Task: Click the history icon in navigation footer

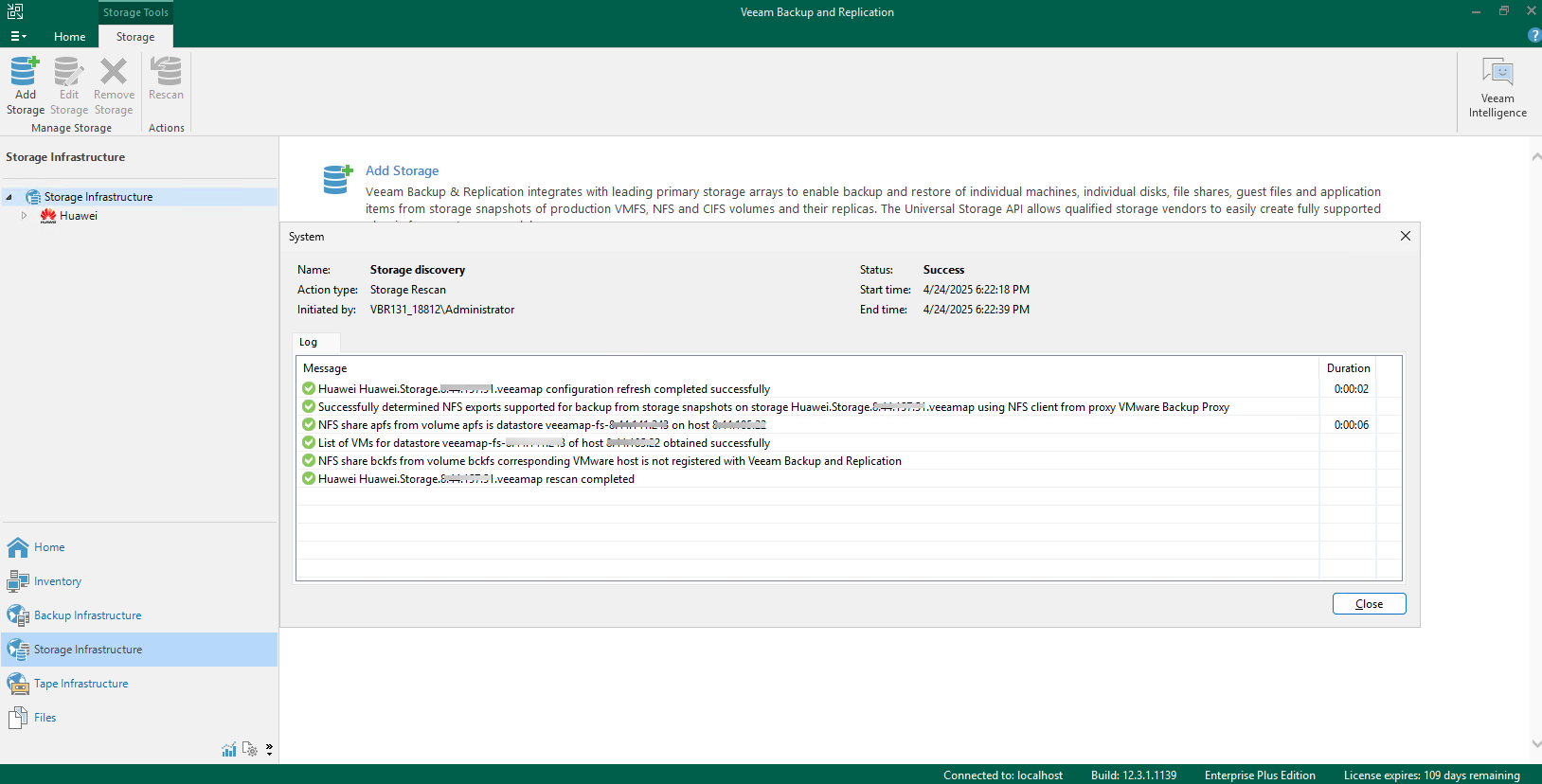Action: tap(250, 749)
